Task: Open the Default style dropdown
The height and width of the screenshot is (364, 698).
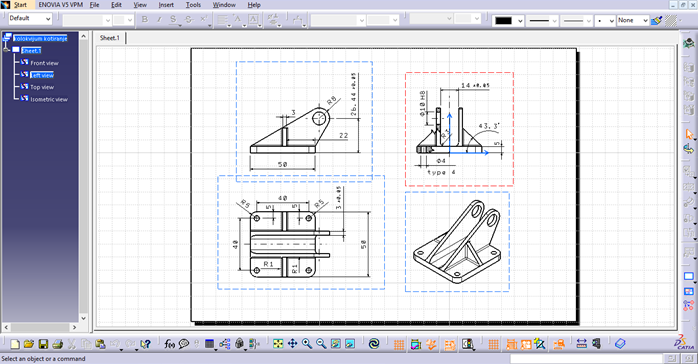Action: click(x=30, y=19)
